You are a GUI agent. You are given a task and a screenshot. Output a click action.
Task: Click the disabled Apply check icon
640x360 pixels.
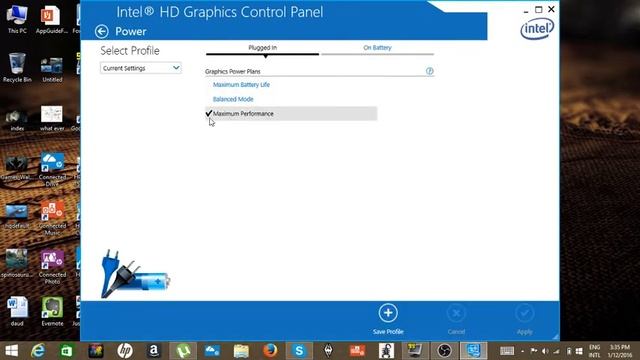pyautogui.click(x=524, y=313)
